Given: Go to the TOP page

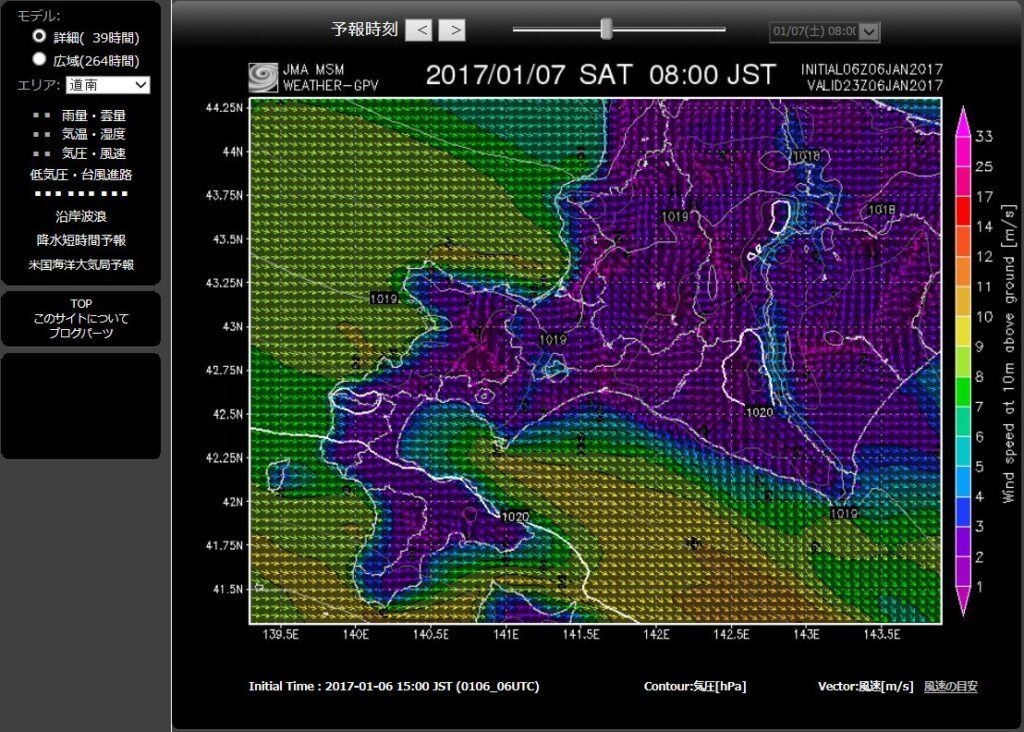Looking at the screenshot, I should [x=81, y=304].
